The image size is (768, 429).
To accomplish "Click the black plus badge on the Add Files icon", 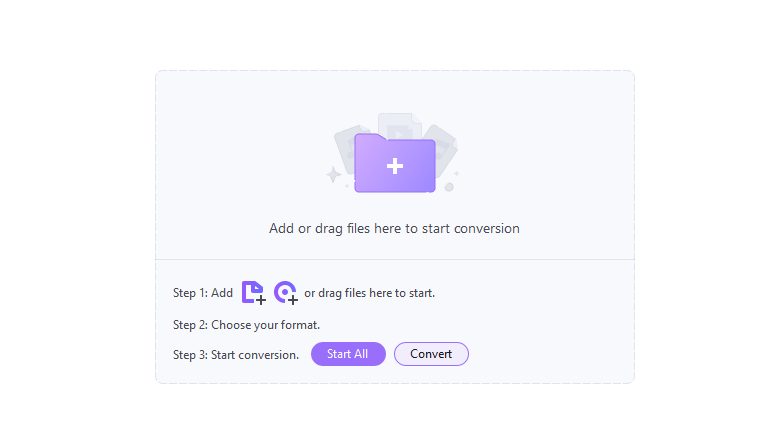I will point(261,300).
